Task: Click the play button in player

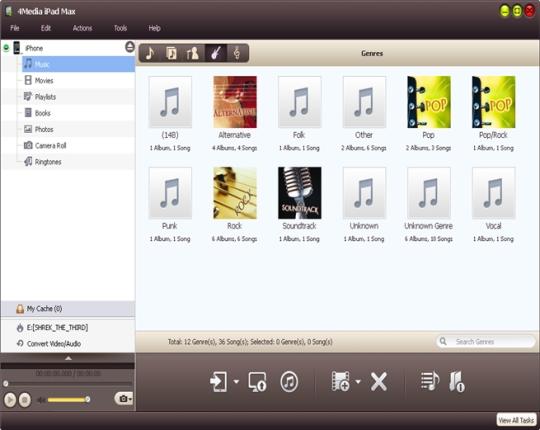Action: click(10, 400)
